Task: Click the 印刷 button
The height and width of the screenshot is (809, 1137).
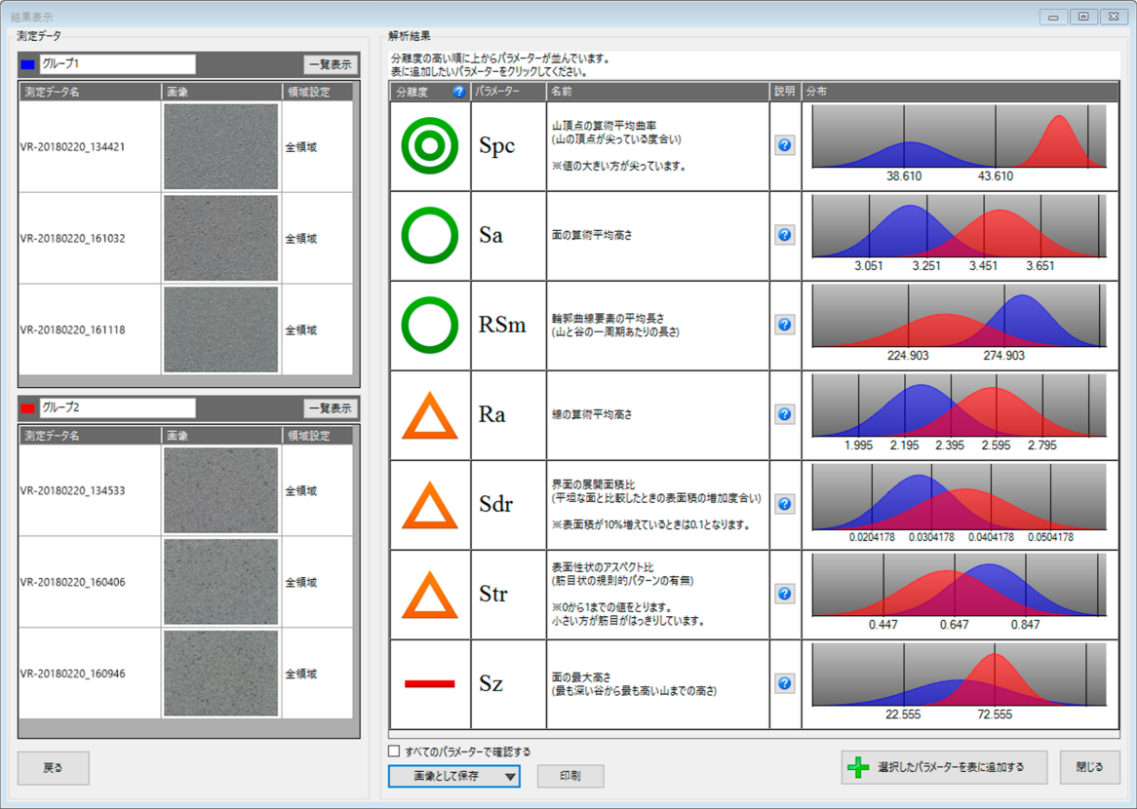Action: pyautogui.click(x=570, y=775)
